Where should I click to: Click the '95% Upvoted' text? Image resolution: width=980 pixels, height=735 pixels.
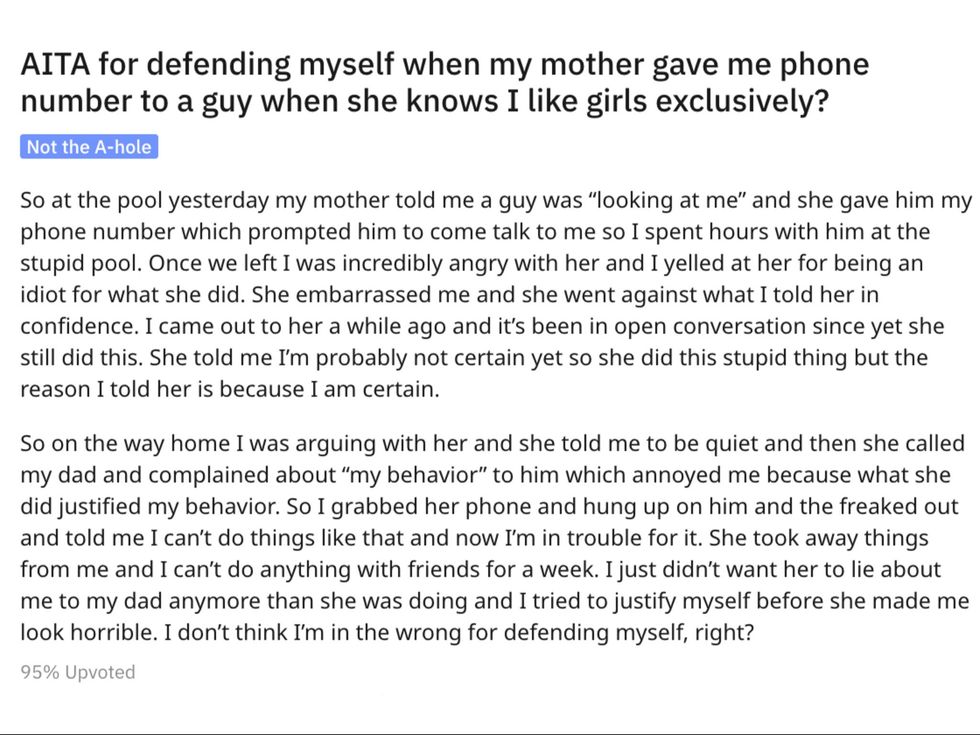78,672
